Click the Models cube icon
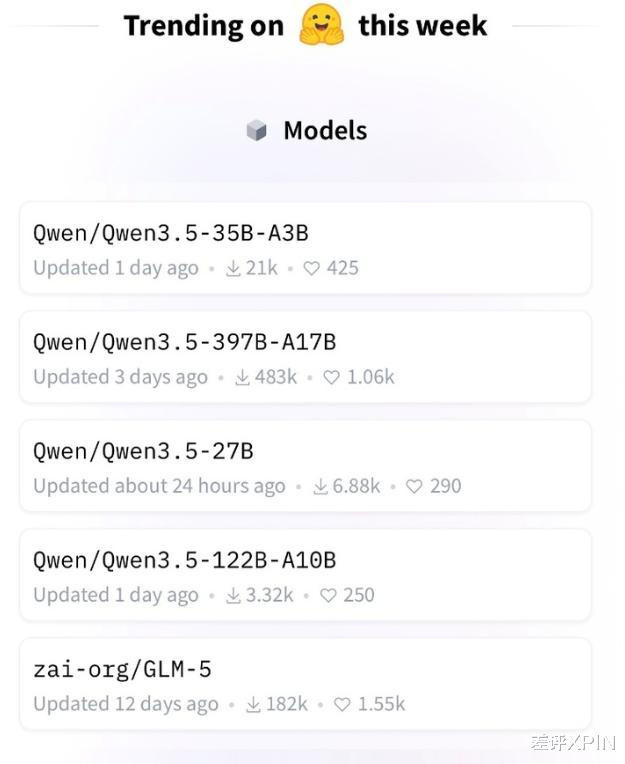625x764 pixels. point(257,131)
